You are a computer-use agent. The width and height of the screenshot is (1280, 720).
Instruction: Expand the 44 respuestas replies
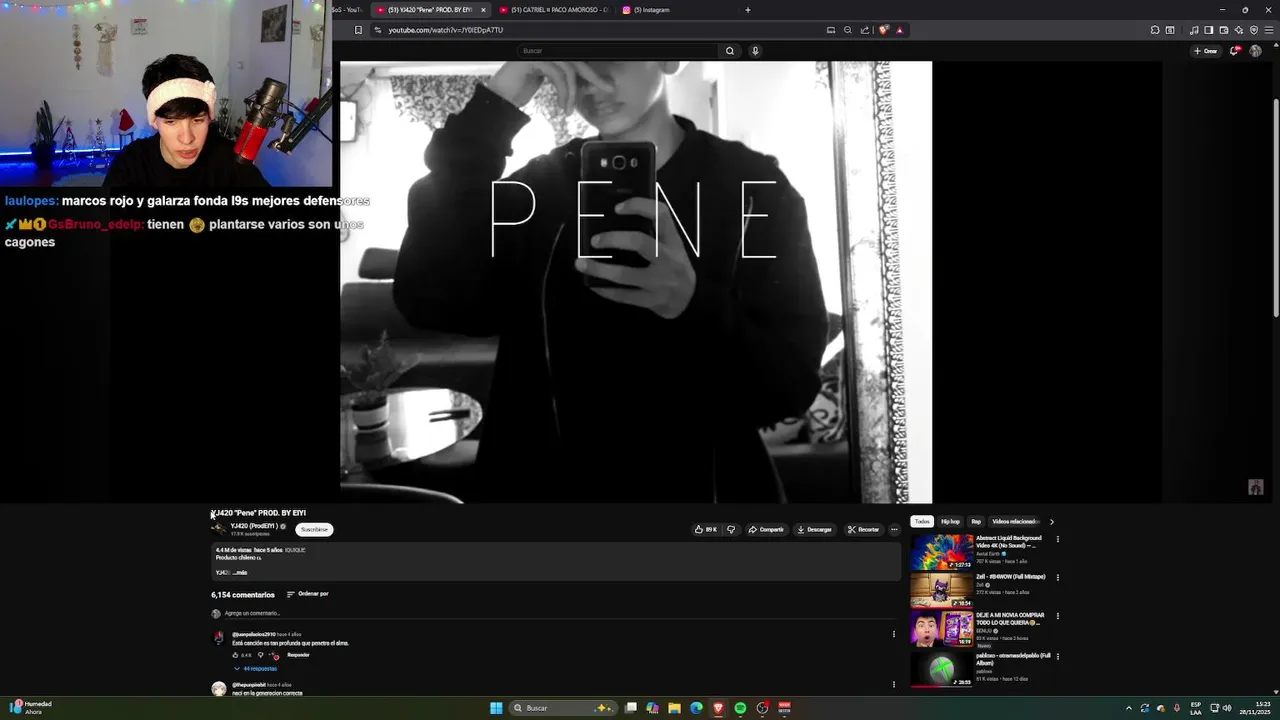(x=255, y=668)
